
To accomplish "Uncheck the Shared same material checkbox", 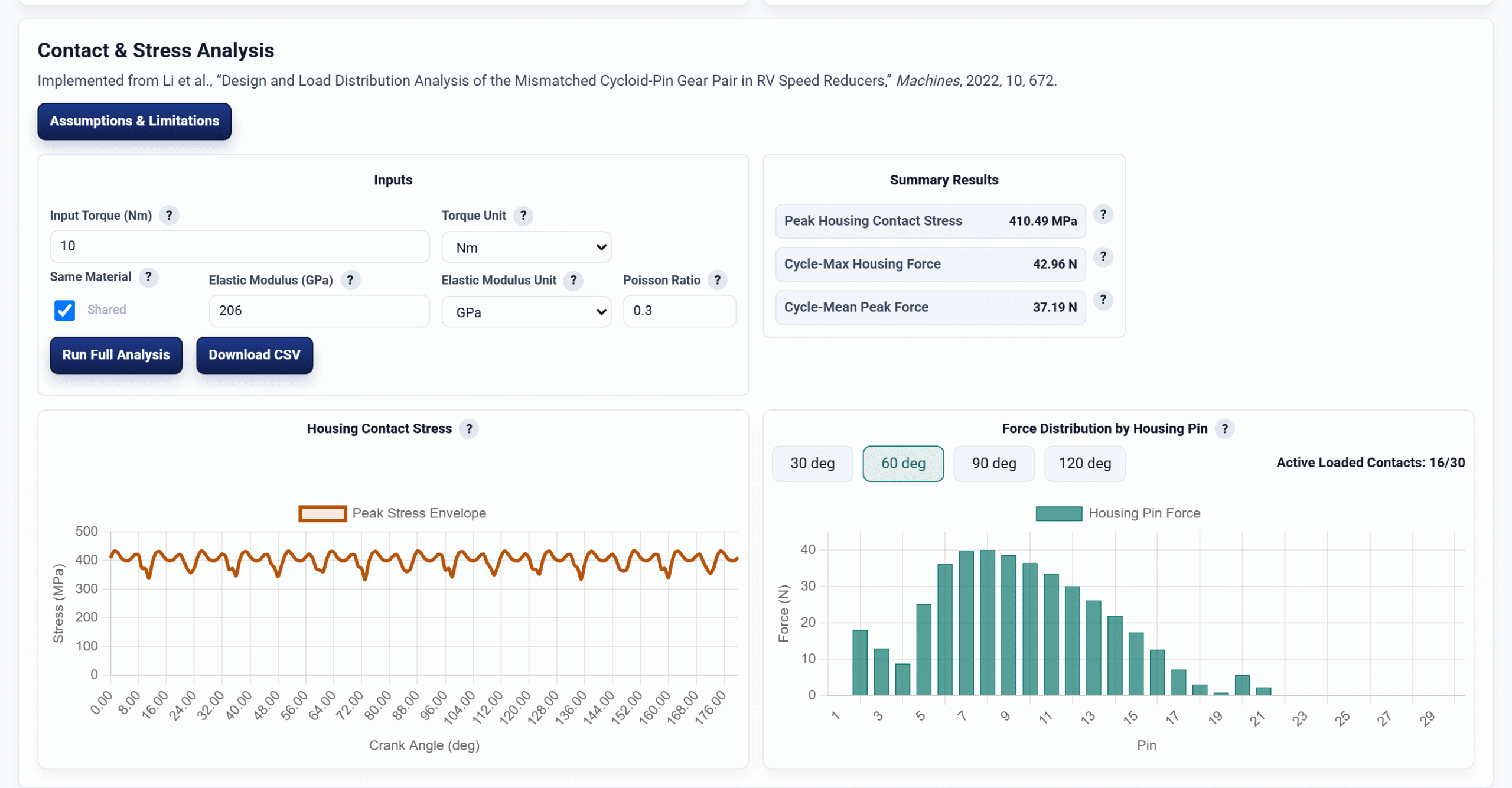I will click(64, 310).
